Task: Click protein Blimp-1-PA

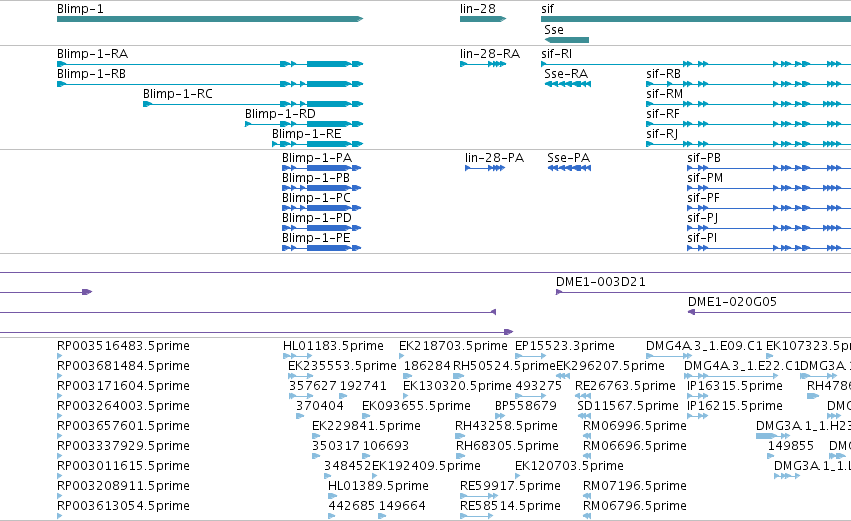Action: click(x=321, y=168)
